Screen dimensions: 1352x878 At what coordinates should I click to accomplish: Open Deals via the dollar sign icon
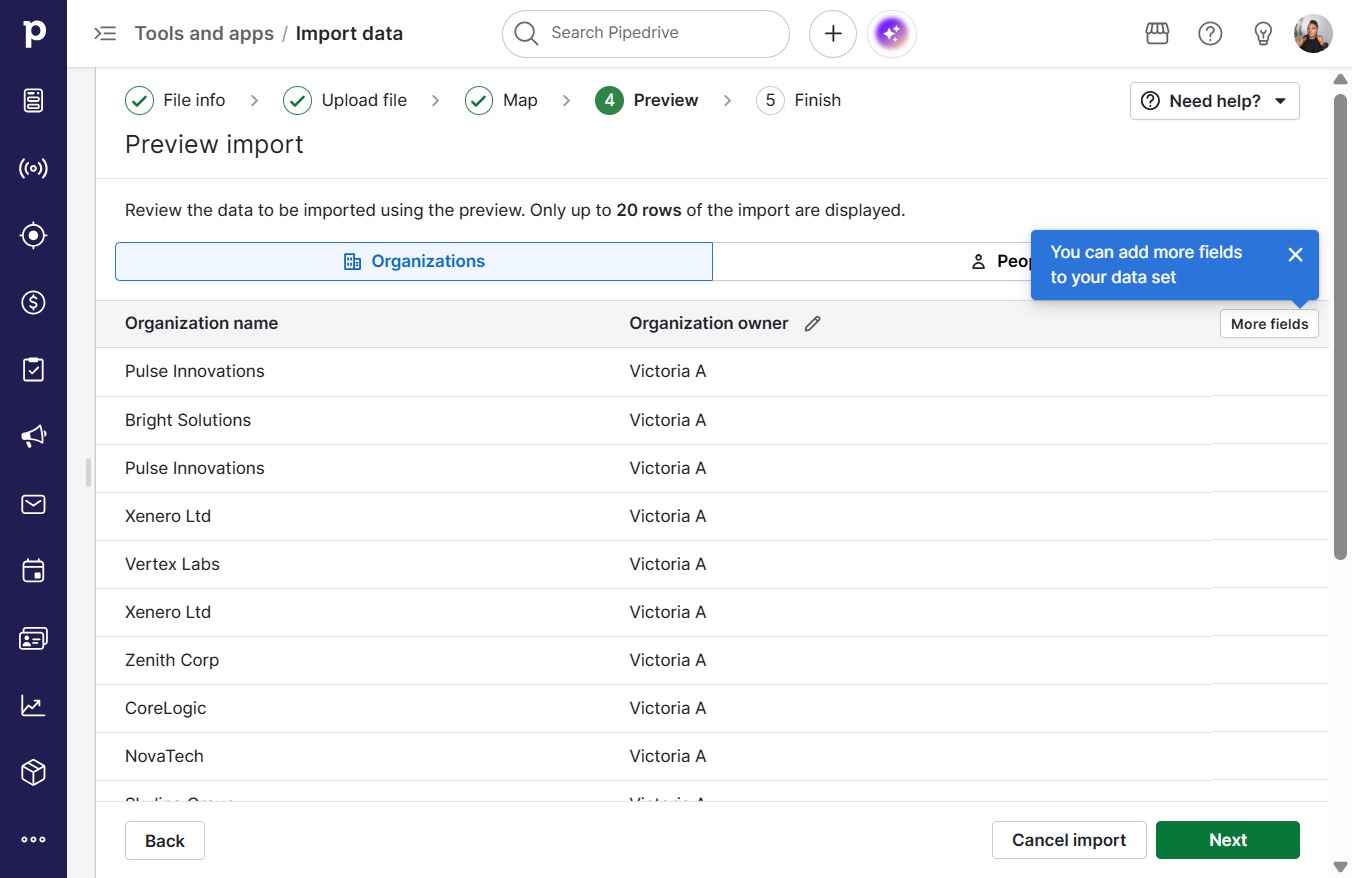[x=34, y=302]
